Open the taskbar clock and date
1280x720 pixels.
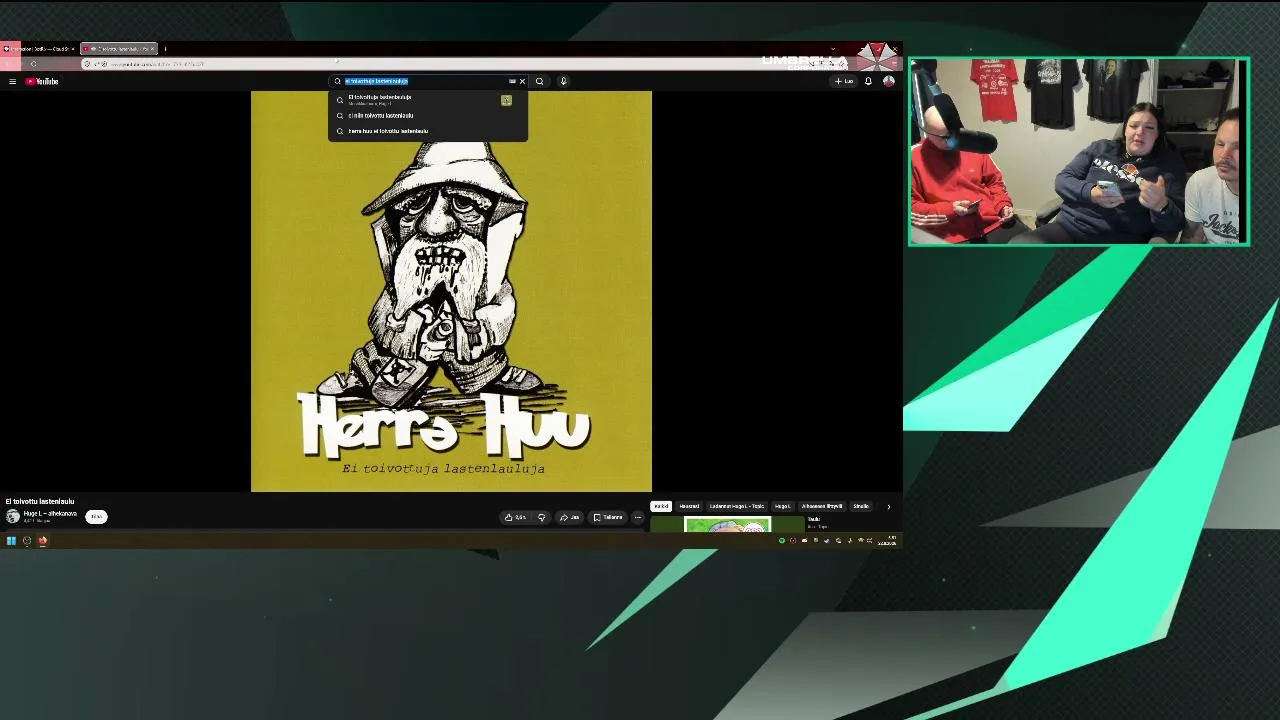[x=887, y=541]
